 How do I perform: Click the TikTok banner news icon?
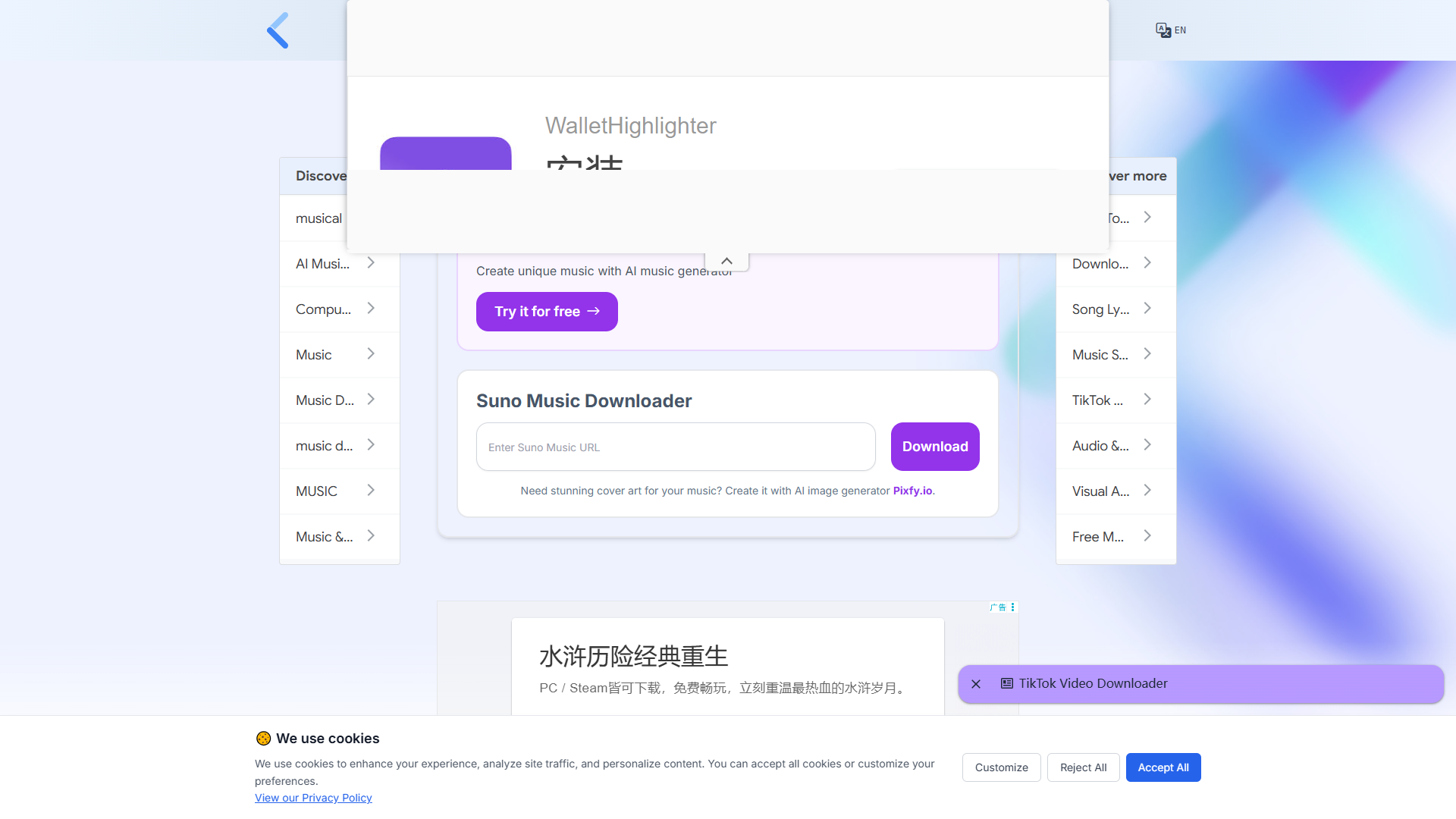1007,683
